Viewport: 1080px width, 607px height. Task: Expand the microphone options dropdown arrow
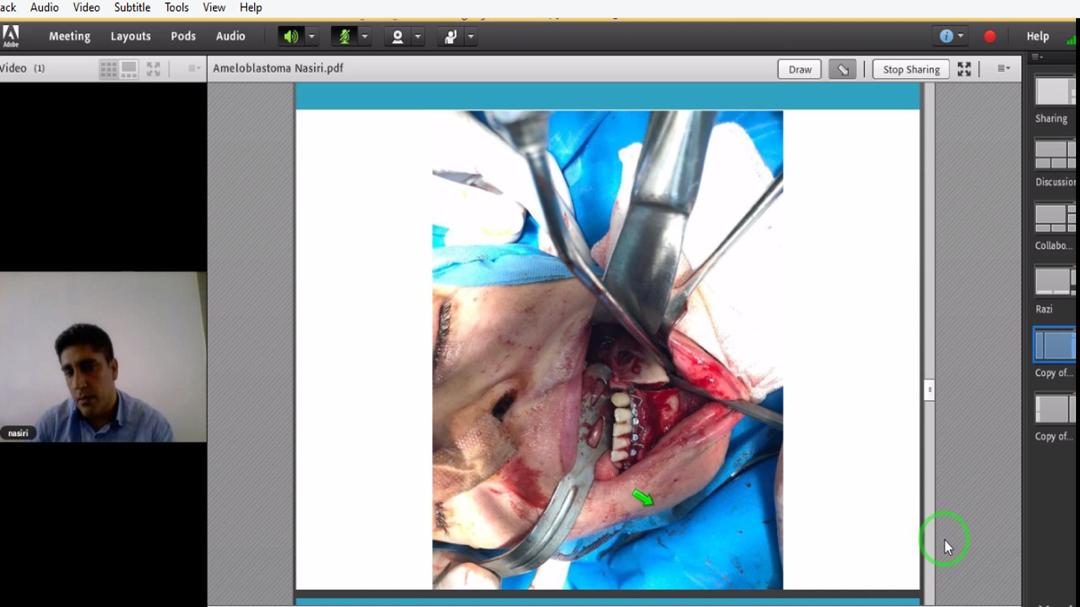(364, 36)
